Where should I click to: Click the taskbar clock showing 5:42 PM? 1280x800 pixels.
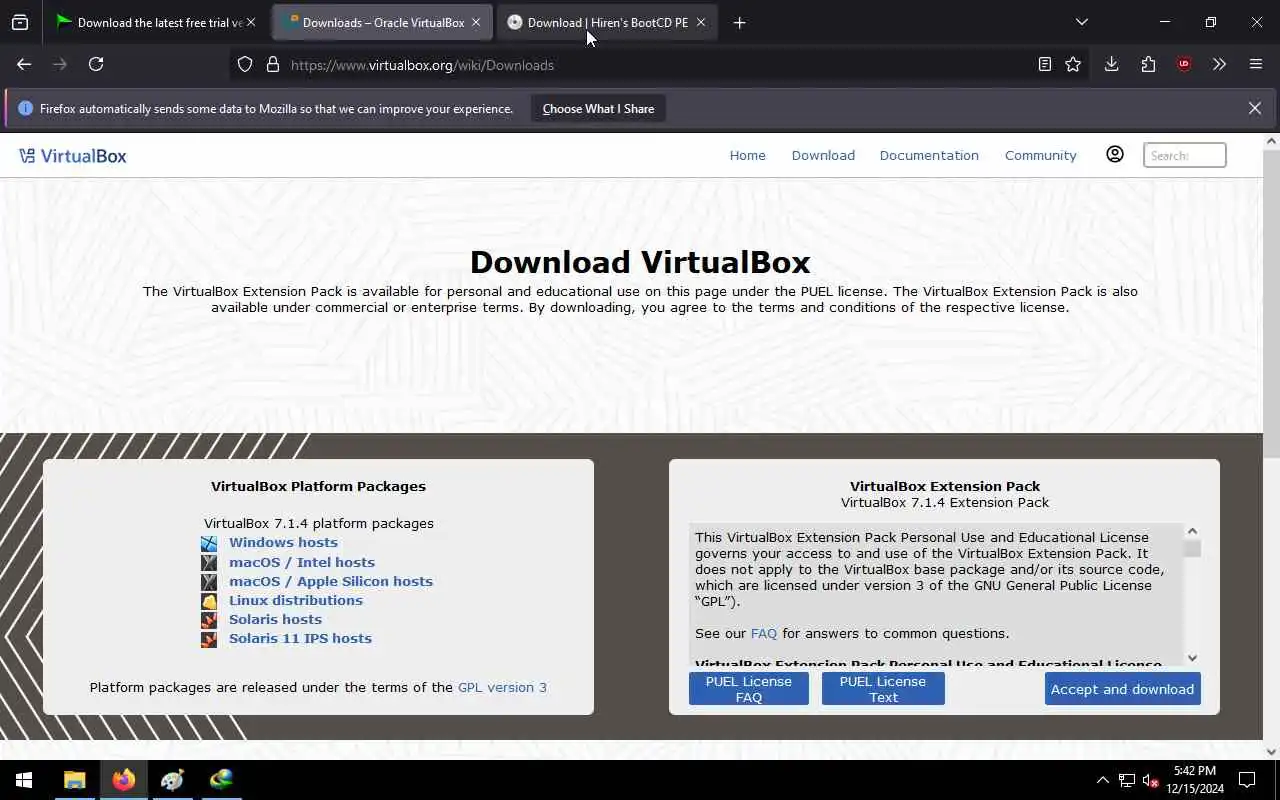point(1195,780)
